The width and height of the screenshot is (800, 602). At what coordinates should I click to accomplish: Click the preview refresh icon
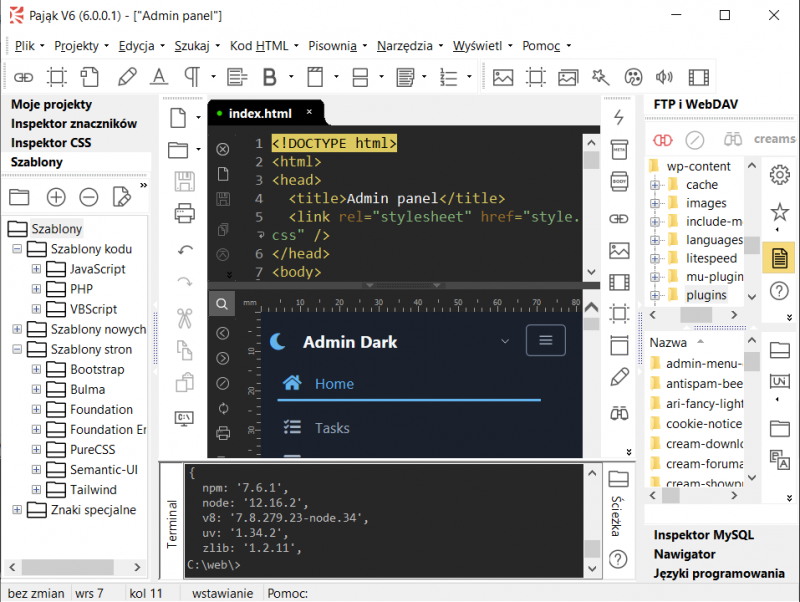[223, 408]
